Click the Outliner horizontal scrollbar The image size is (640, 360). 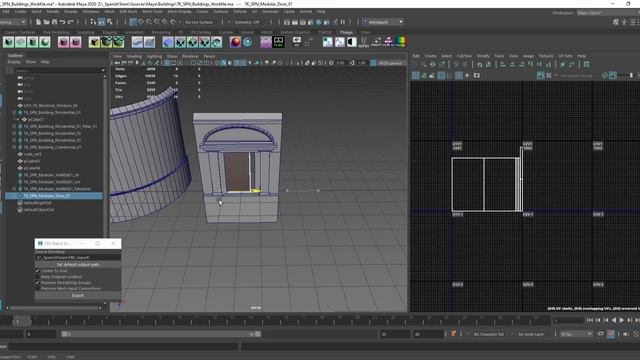tap(53, 308)
